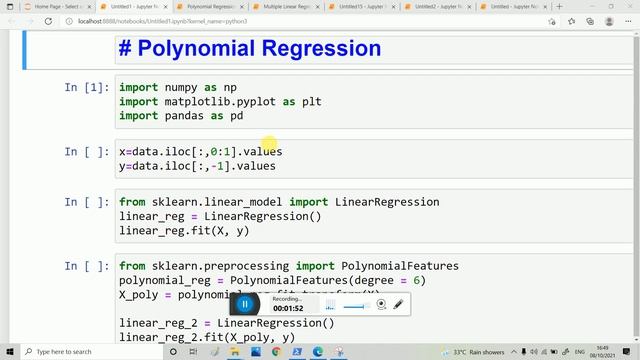Open the tab actions menu icon
This screenshot has width=640, height=360.
[x=10, y=7]
